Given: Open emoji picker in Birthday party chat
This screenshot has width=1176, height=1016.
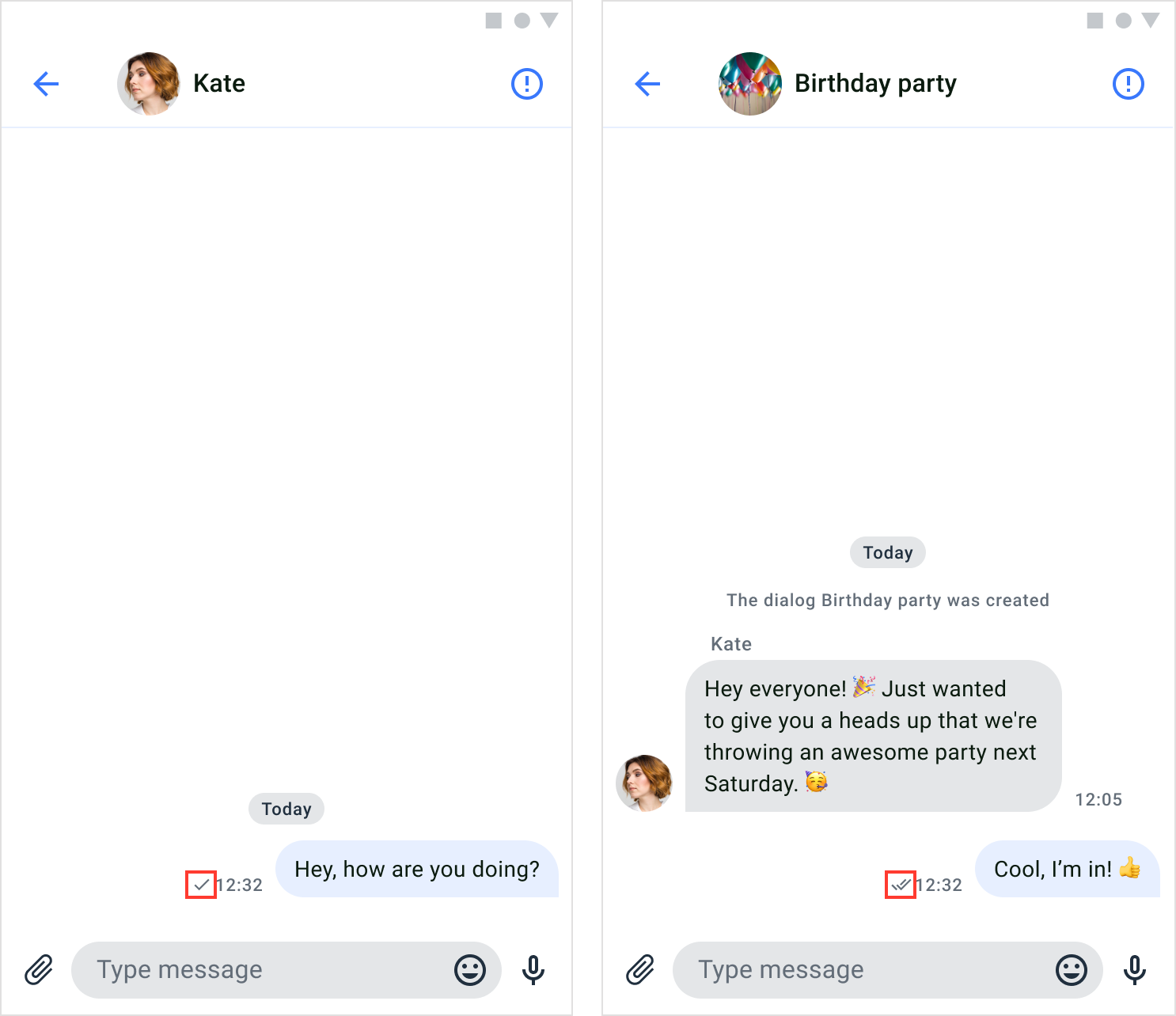Looking at the screenshot, I should pyautogui.click(x=1072, y=969).
